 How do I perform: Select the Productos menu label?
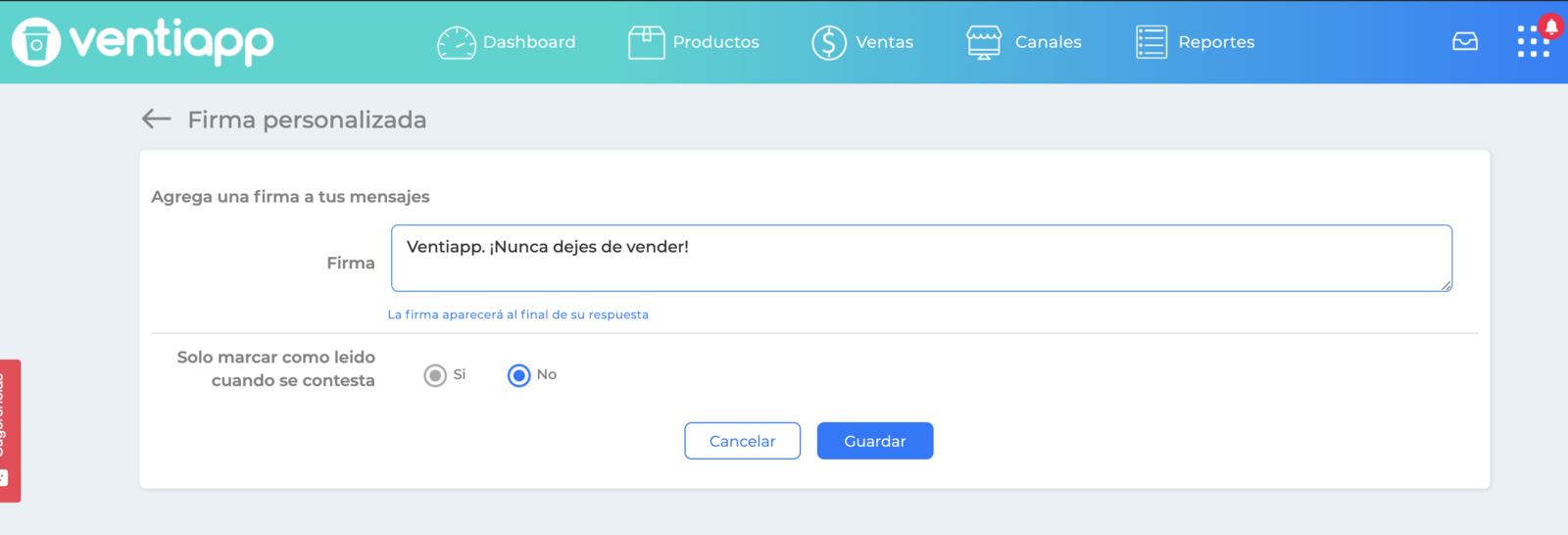(x=716, y=42)
